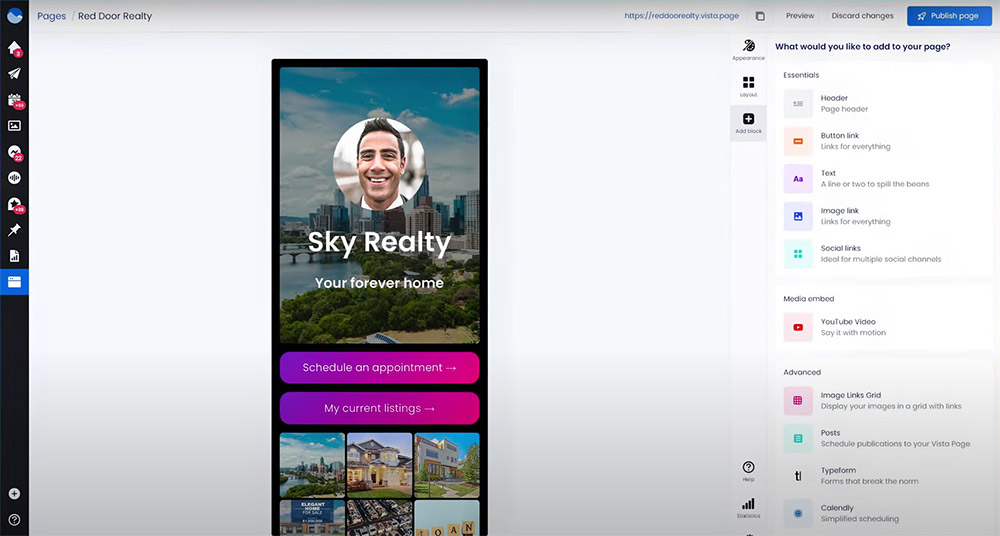The height and width of the screenshot is (536, 1000).
Task: Select the Add block panel
Action: pyautogui.click(x=749, y=123)
